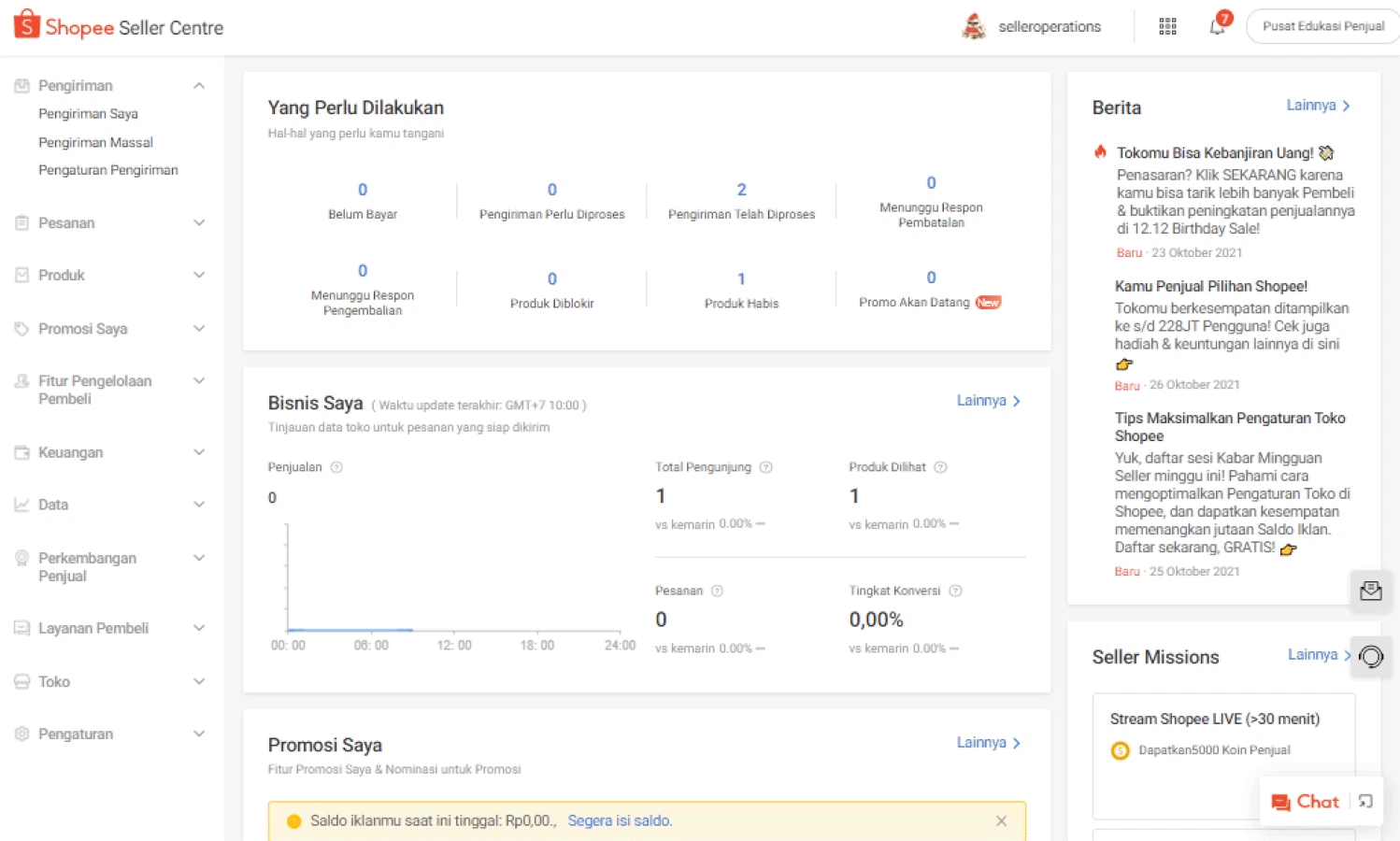This screenshot has height=841, width=1400.
Task: Open the apps grid menu icon
Action: pyautogui.click(x=1167, y=26)
